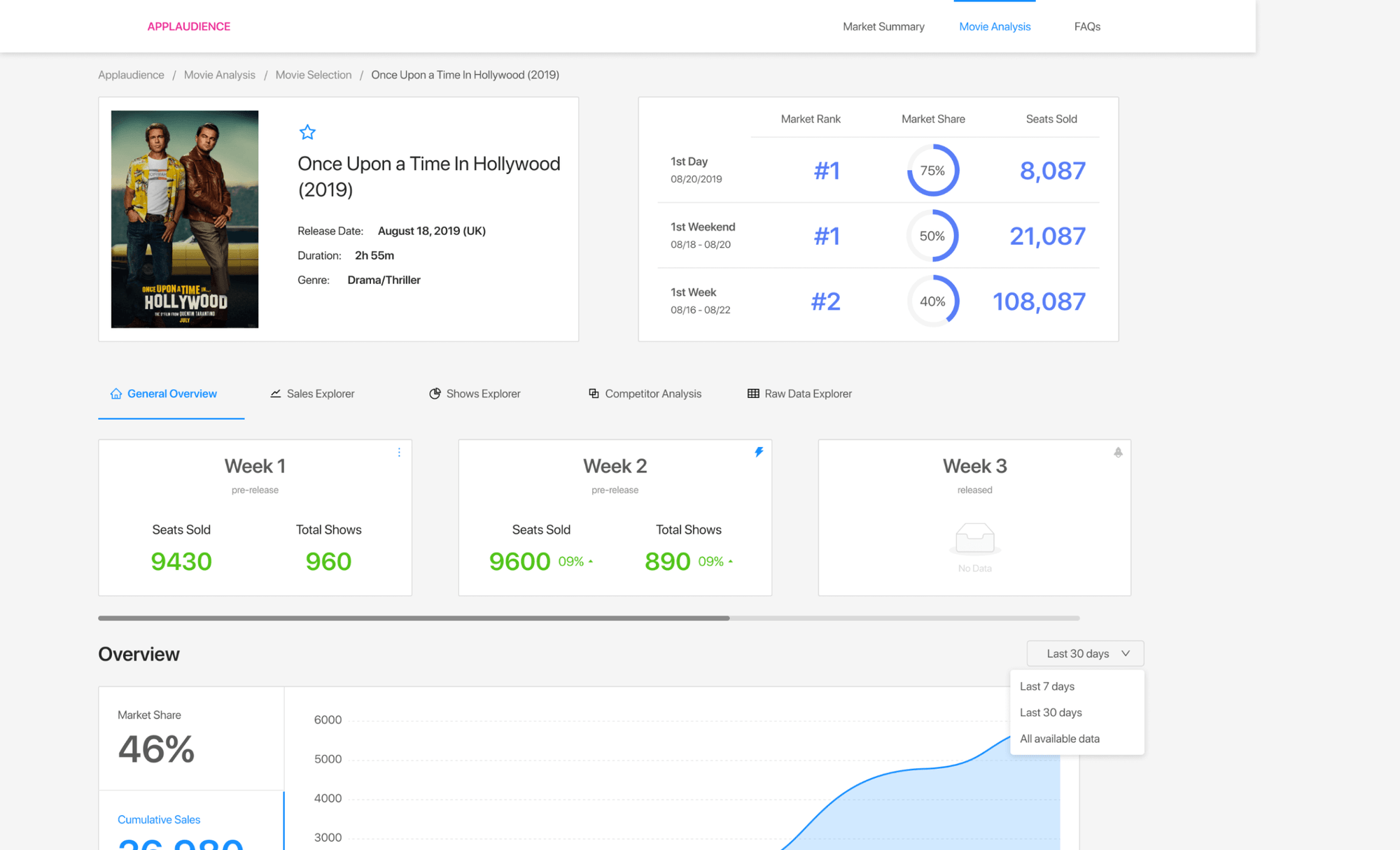Navigate to 'Movie Selection' via the breadcrumb

313,75
